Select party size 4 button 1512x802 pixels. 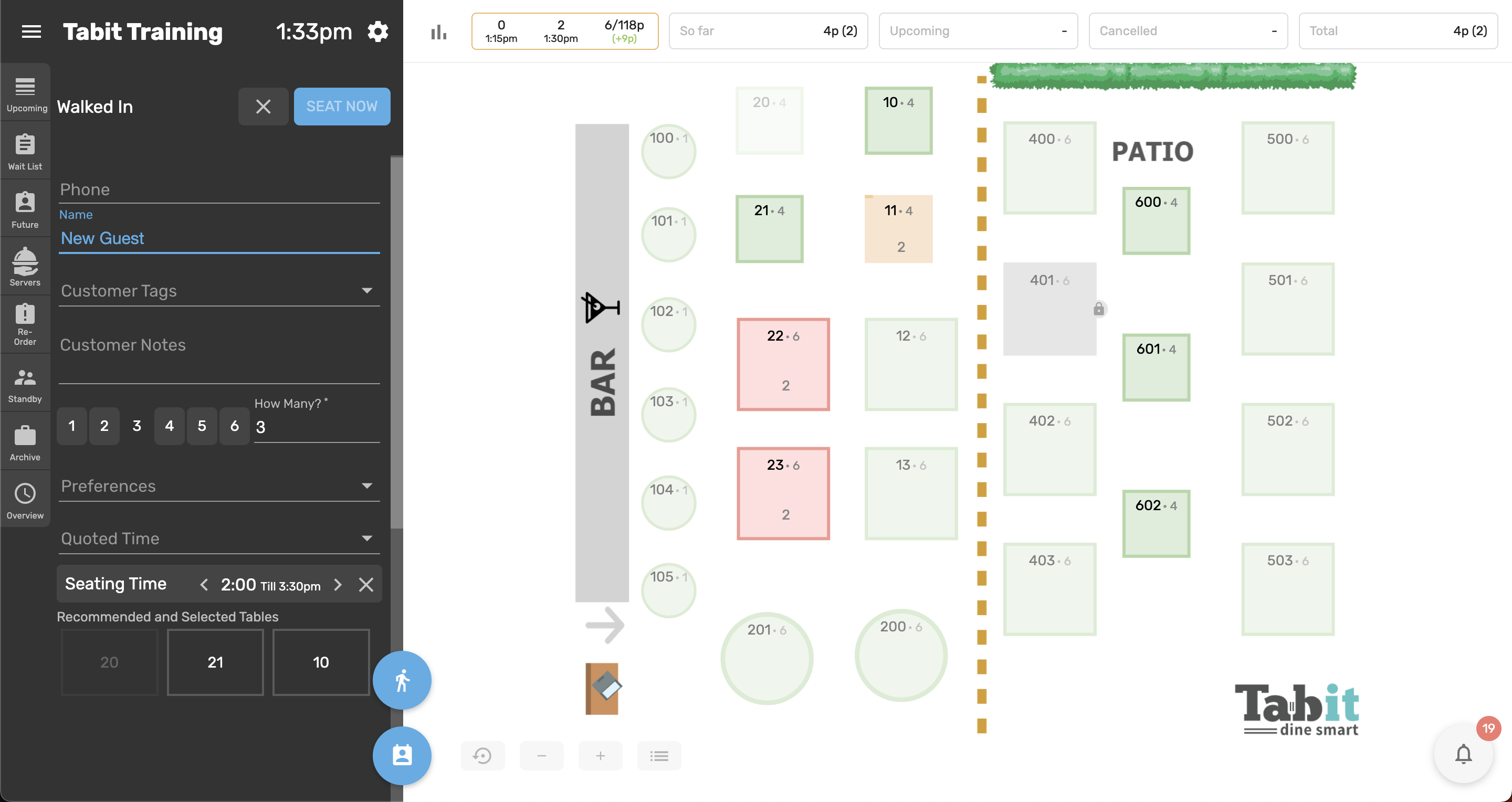click(169, 426)
